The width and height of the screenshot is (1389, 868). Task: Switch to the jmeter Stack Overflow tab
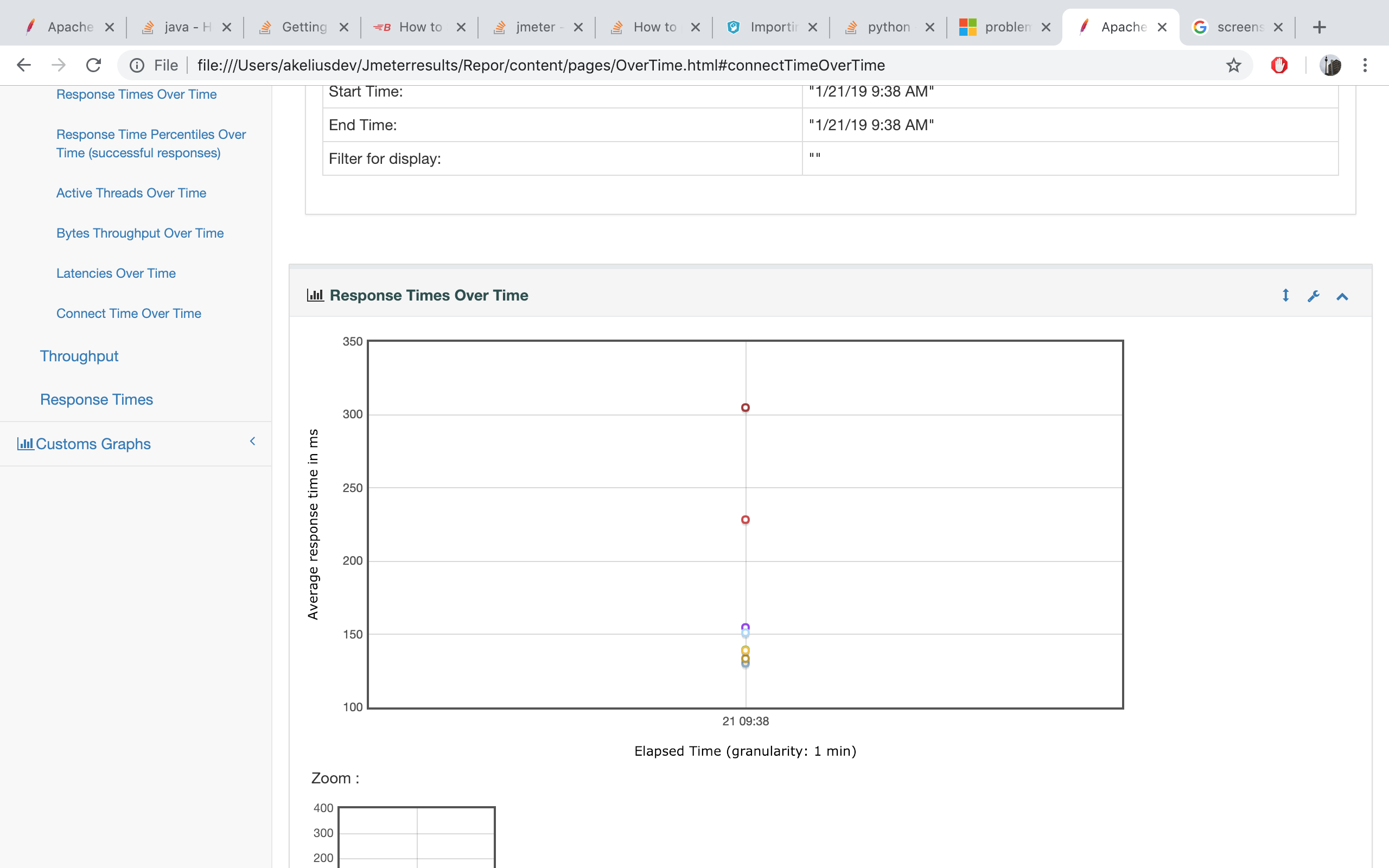536,27
